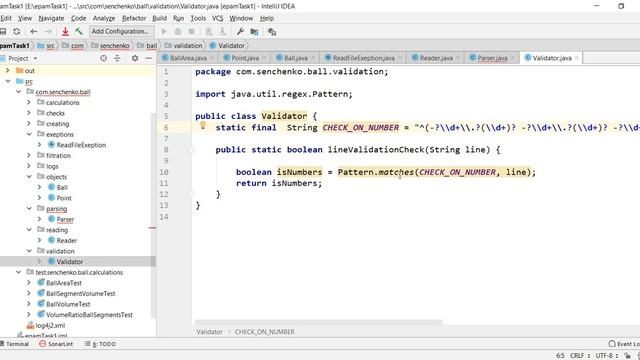Click the Run play icon in toolbar
The height and width of the screenshot is (360, 640).
[164, 31]
